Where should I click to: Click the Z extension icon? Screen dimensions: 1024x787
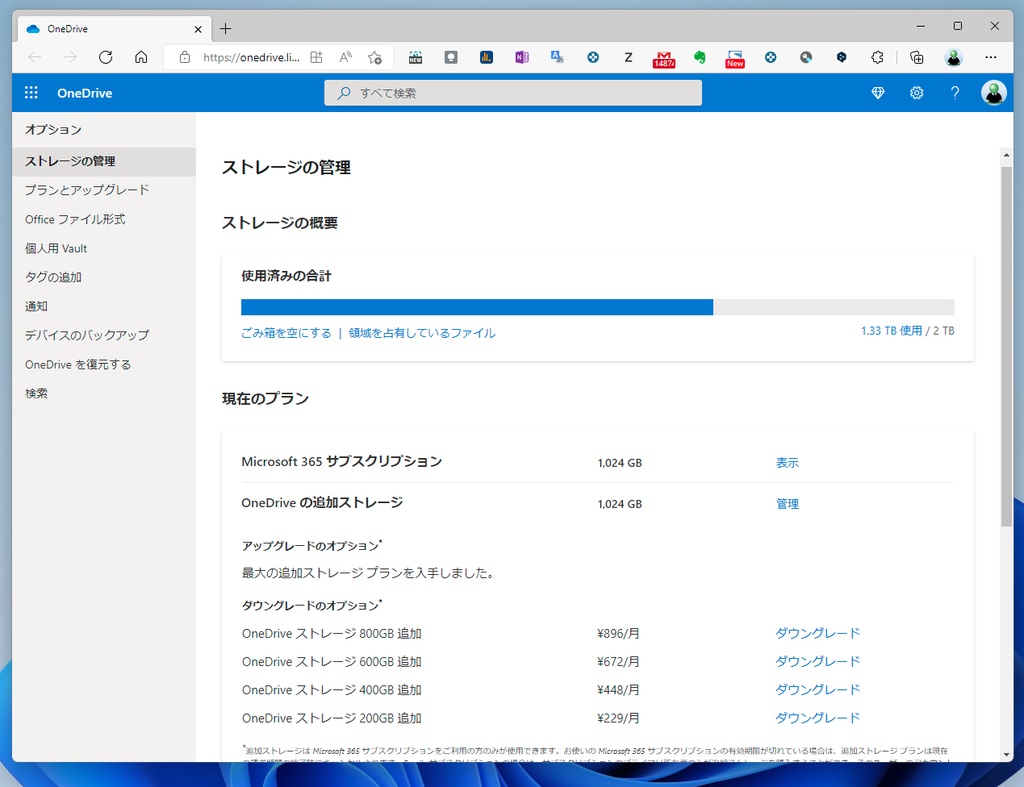628,57
